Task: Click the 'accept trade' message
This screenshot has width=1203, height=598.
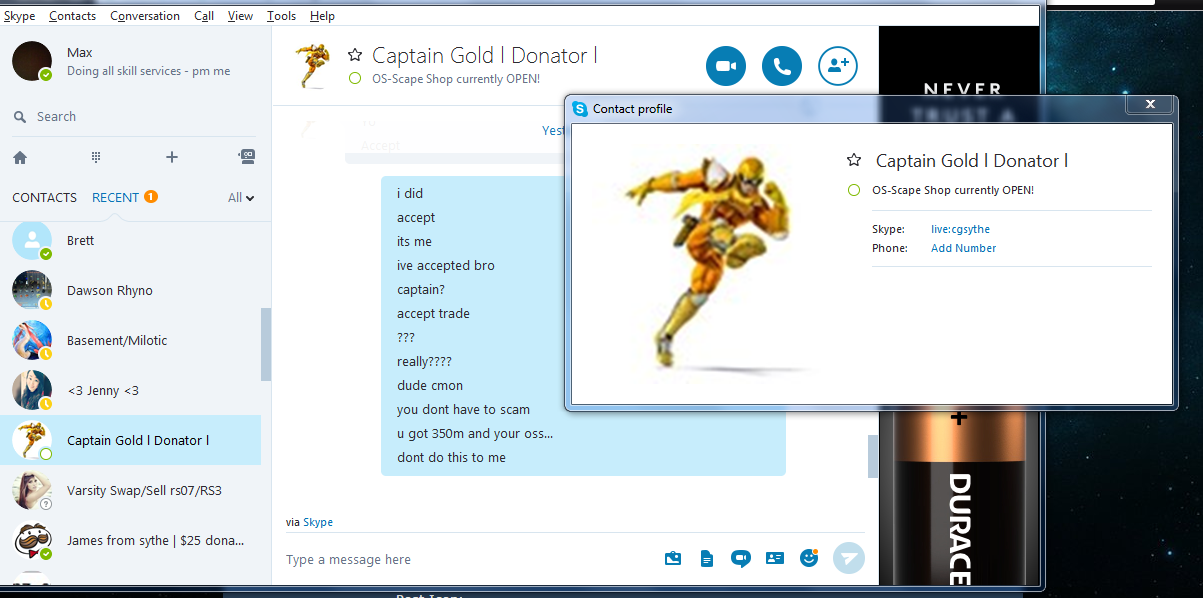Action: pos(433,313)
